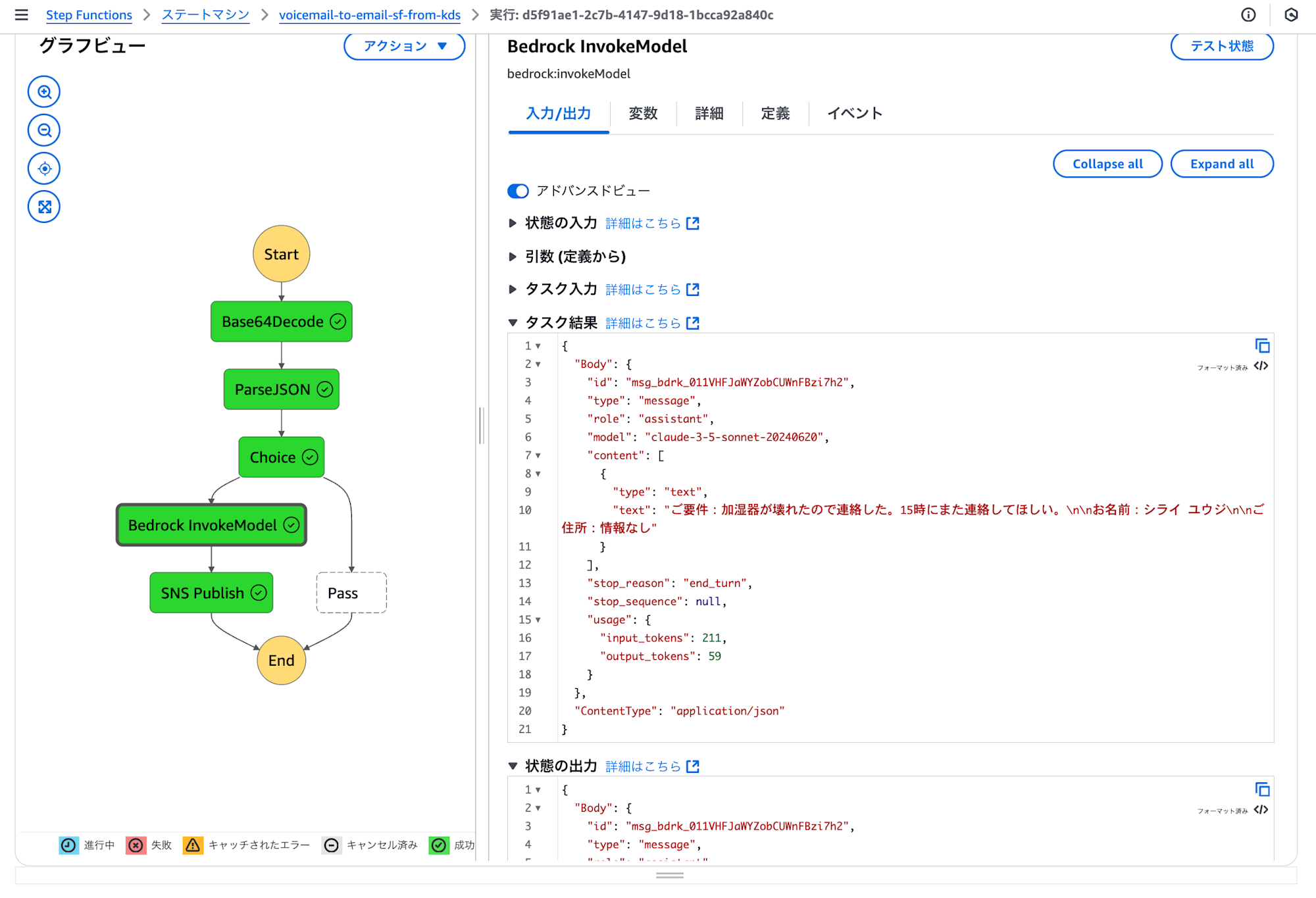The height and width of the screenshot is (898, 1316).
Task: Collapse the 状態の出力 section
Action: (513, 766)
